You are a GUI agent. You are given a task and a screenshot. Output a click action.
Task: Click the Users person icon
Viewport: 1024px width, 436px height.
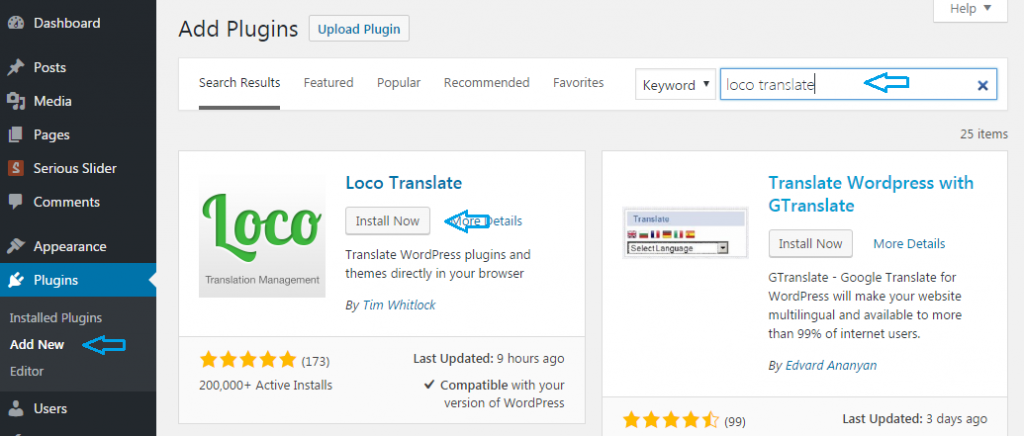(x=15, y=409)
